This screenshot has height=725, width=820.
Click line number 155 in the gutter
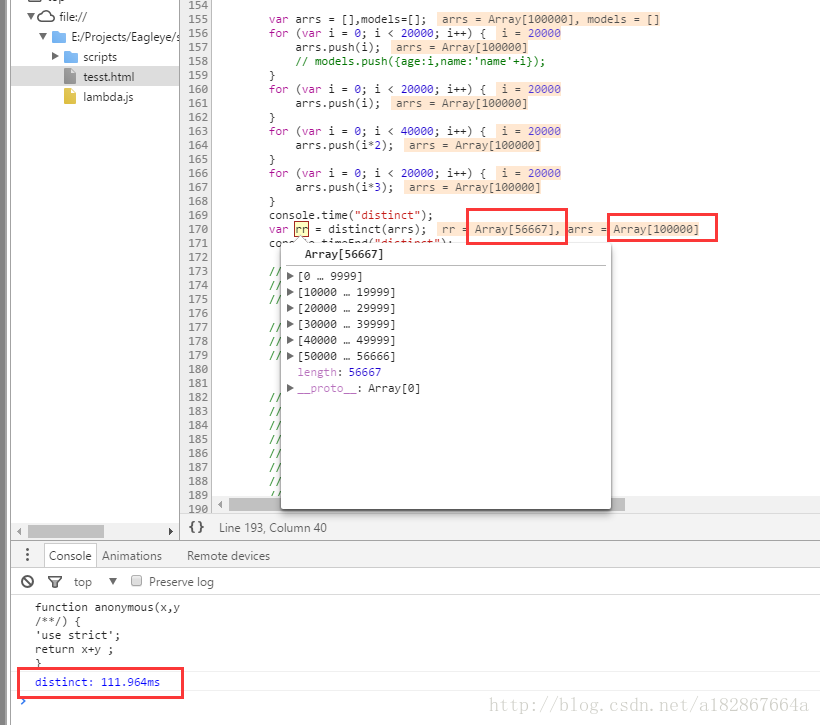tap(198, 19)
